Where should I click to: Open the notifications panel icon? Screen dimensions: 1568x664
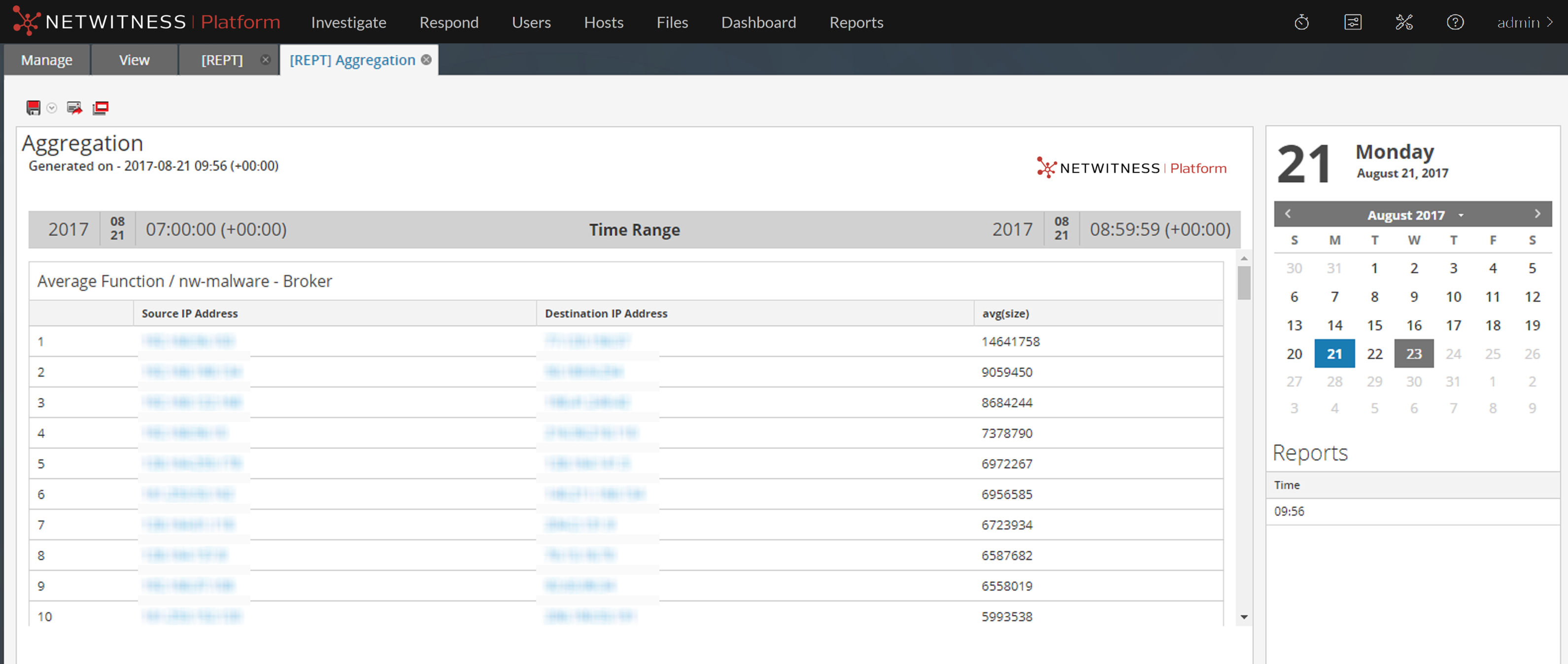click(1353, 23)
